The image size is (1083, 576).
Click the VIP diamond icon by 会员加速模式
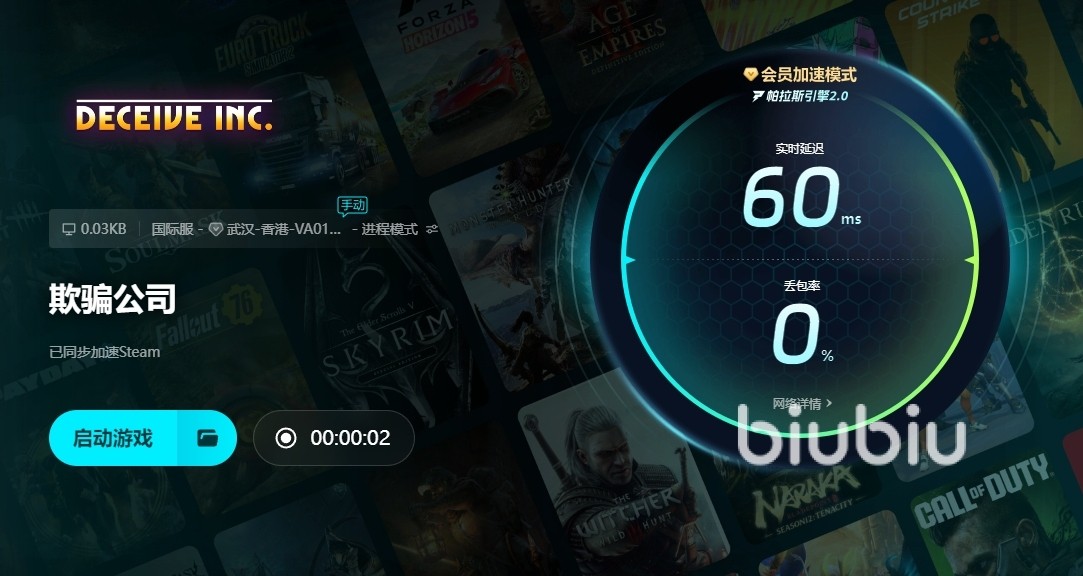click(750, 74)
